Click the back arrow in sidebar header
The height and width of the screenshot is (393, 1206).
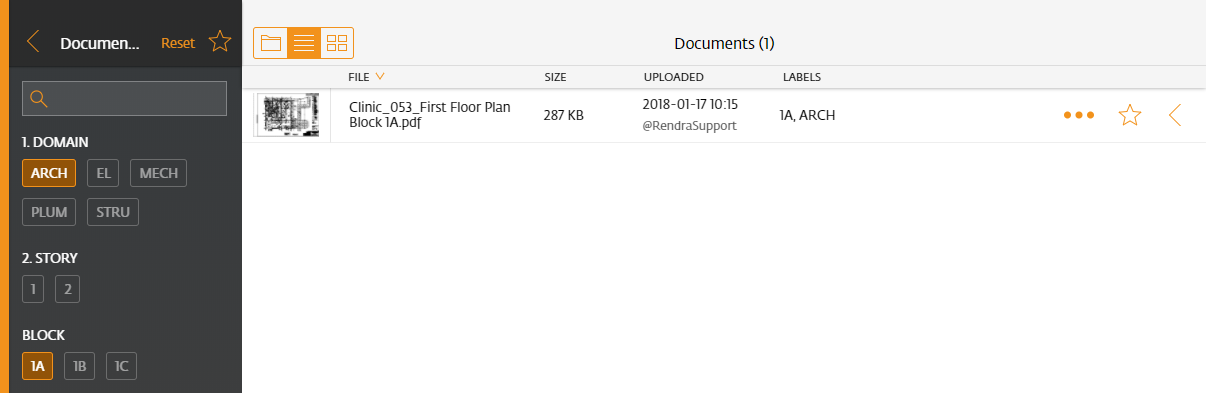click(x=33, y=42)
